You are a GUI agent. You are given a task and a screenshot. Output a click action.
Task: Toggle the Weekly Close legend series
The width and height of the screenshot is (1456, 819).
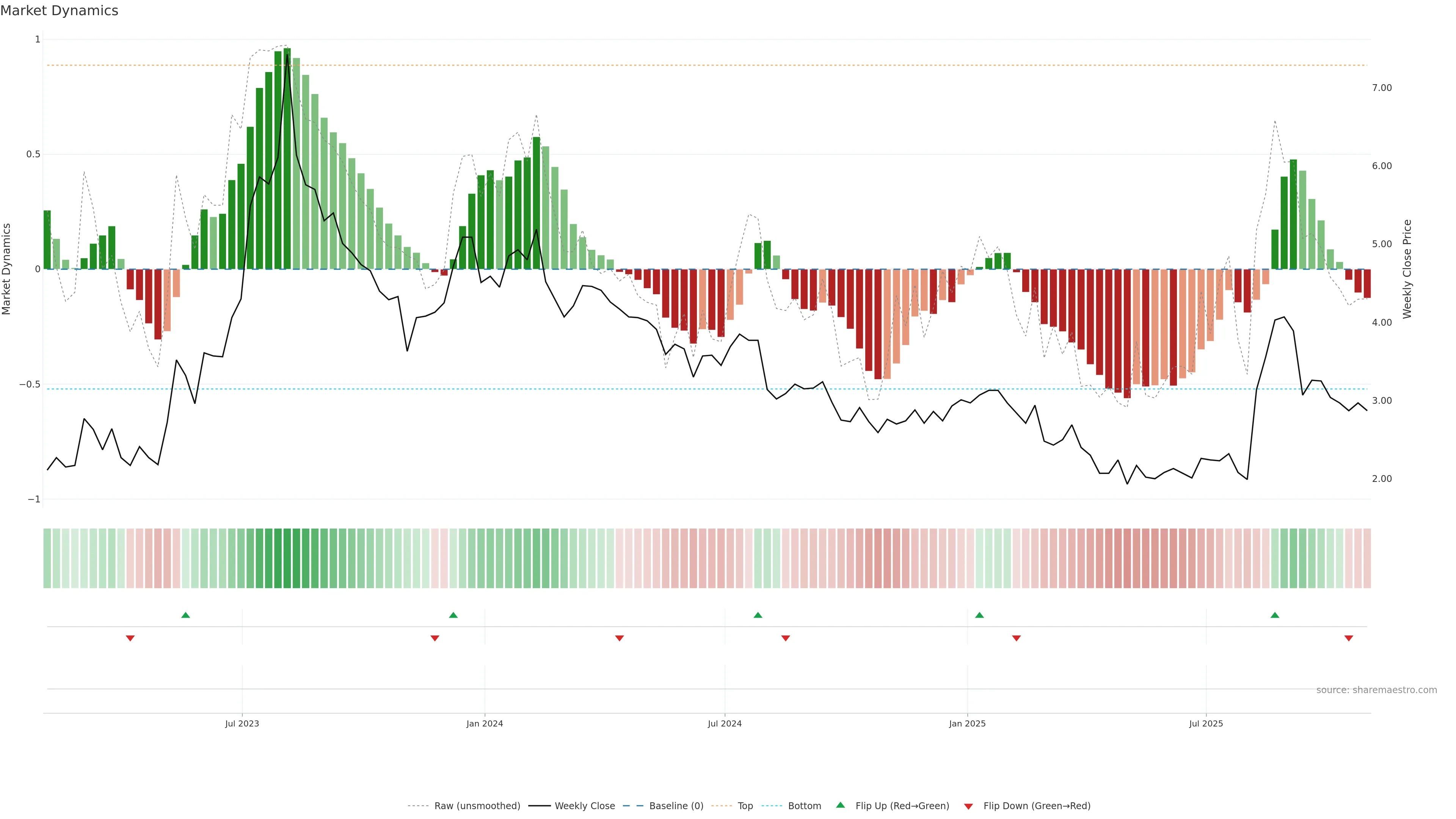pyautogui.click(x=584, y=806)
